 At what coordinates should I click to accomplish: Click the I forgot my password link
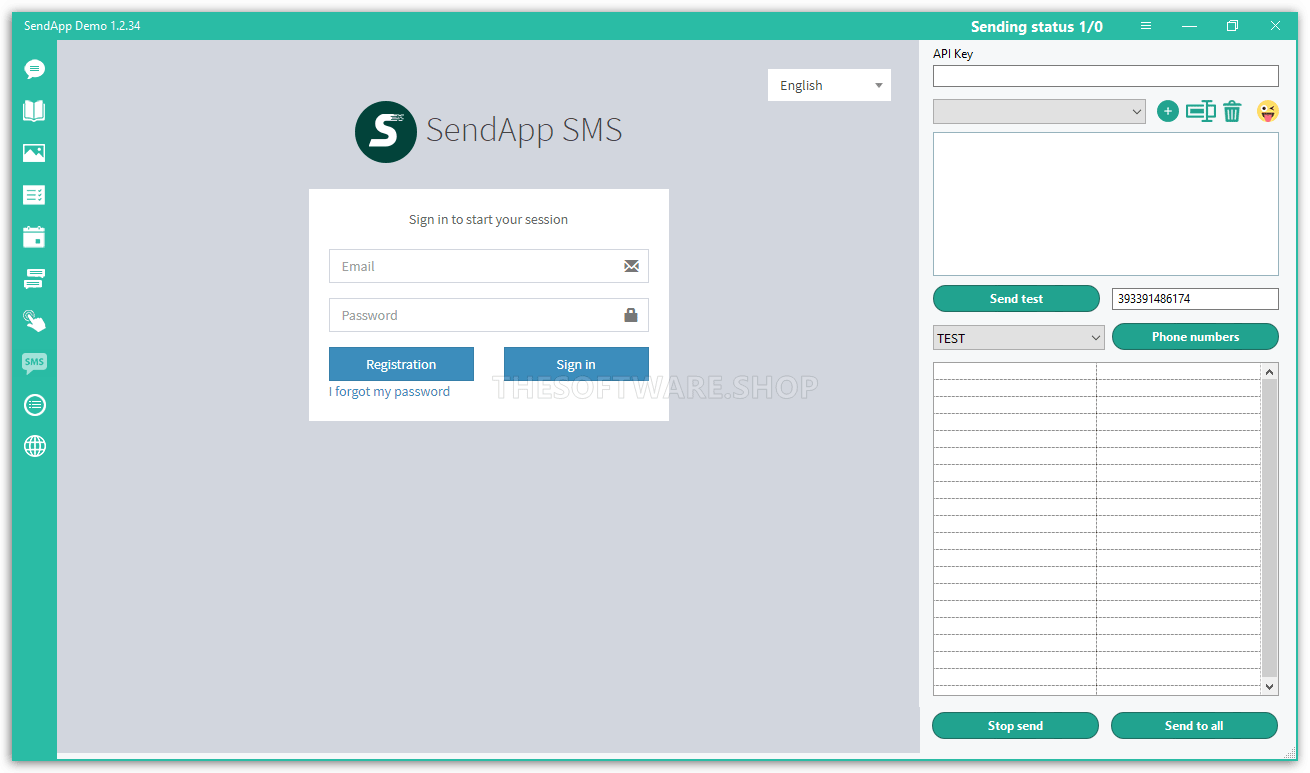[x=389, y=392]
